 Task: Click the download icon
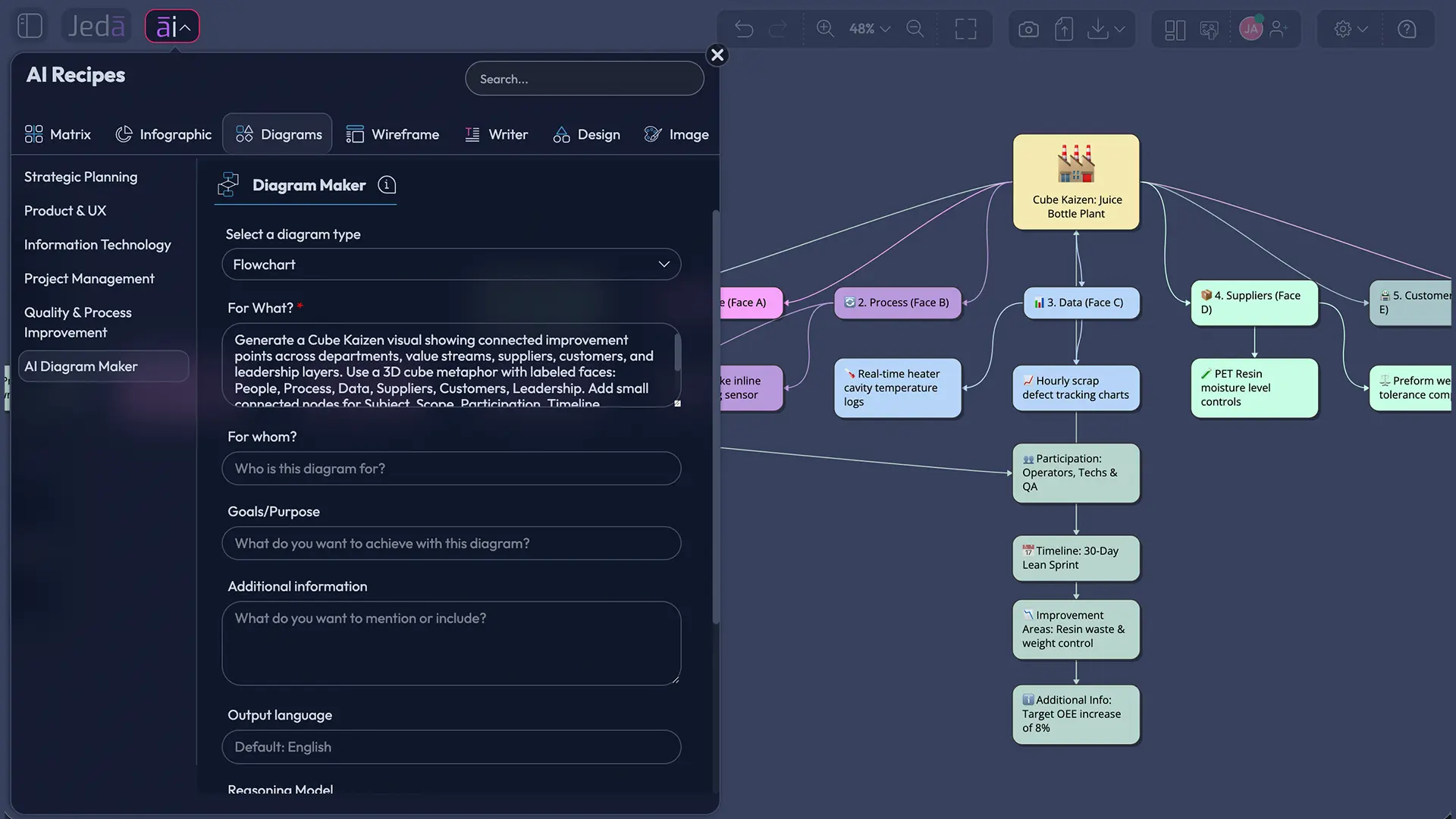(1097, 29)
